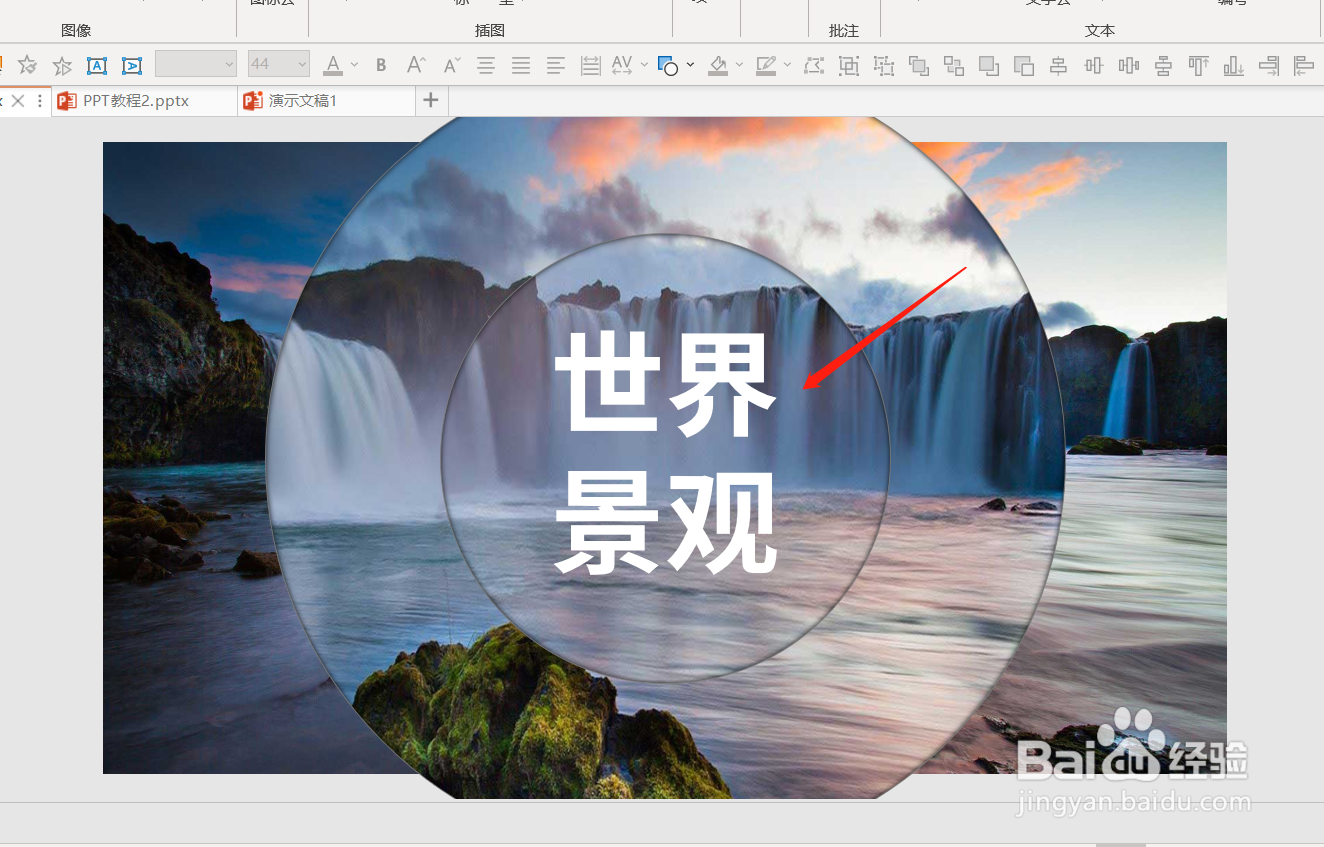Expand the font color dropdown arrow
The width and height of the screenshot is (1324, 847).
354,65
